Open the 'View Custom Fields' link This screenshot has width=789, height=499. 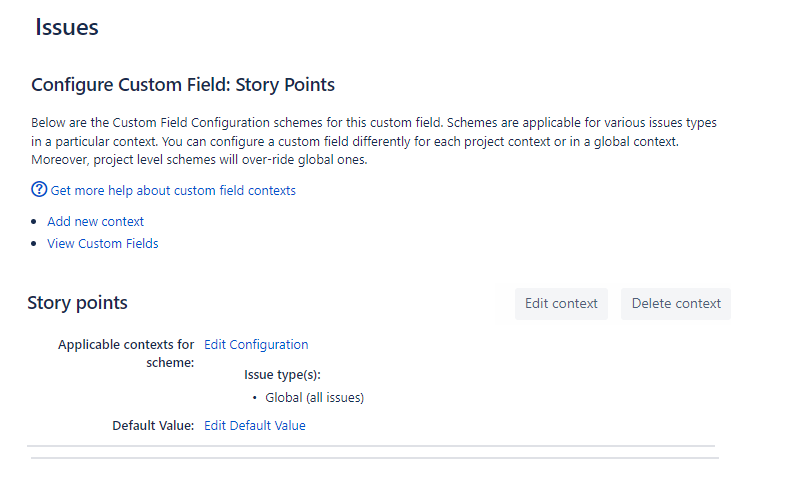pos(102,243)
